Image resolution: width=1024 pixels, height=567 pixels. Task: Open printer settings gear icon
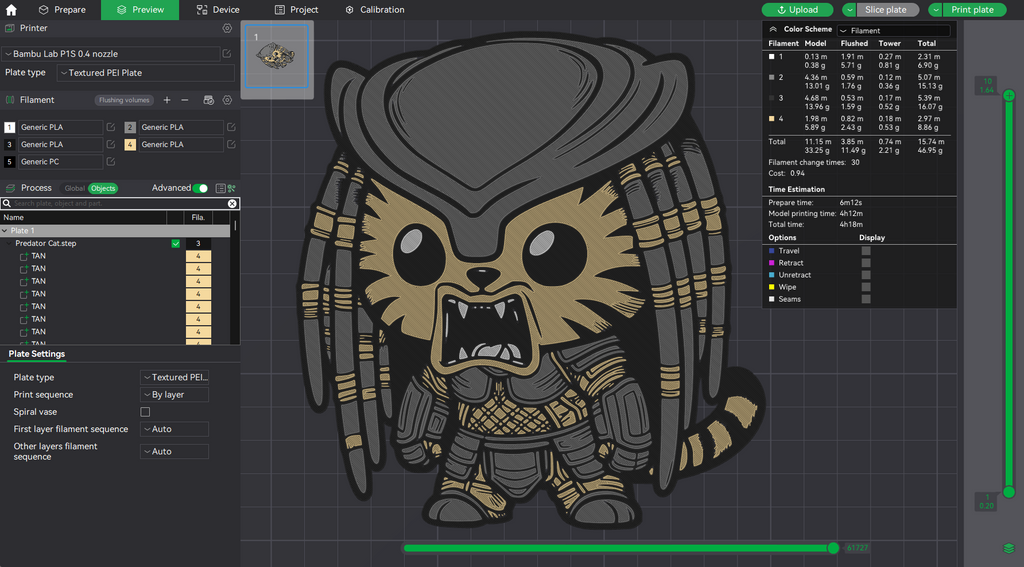click(227, 28)
